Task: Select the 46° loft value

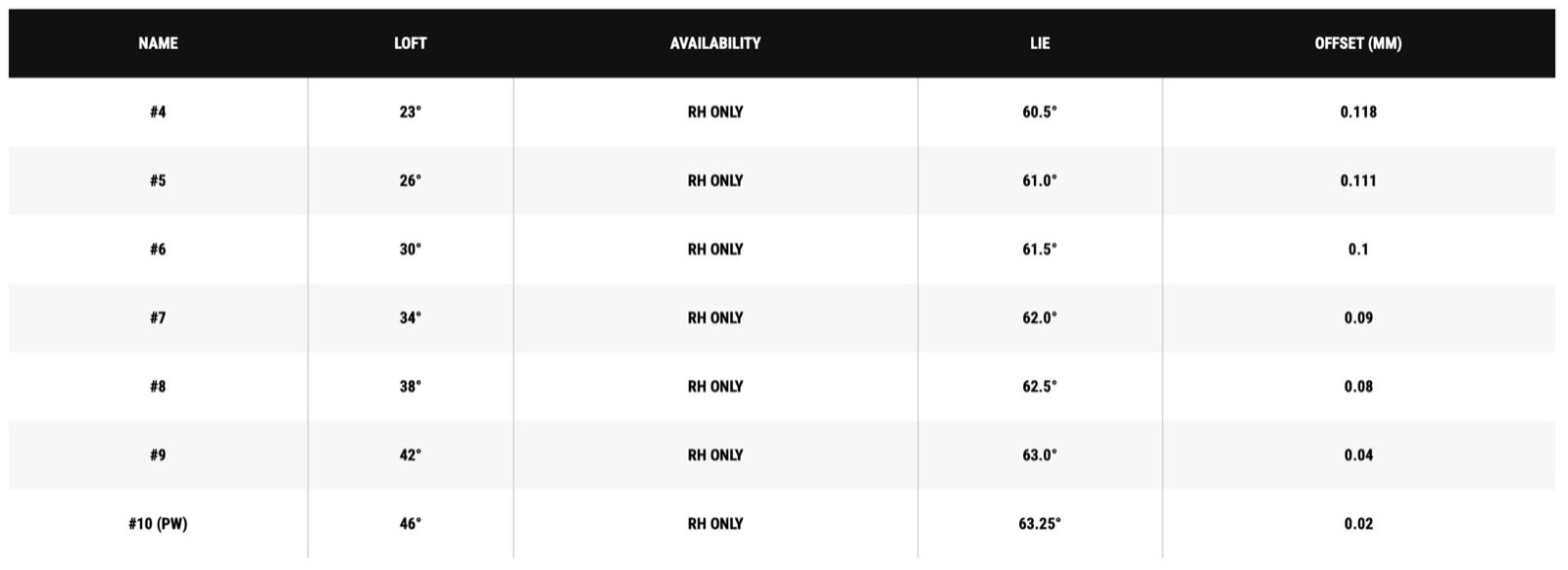Action: tap(410, 523)
